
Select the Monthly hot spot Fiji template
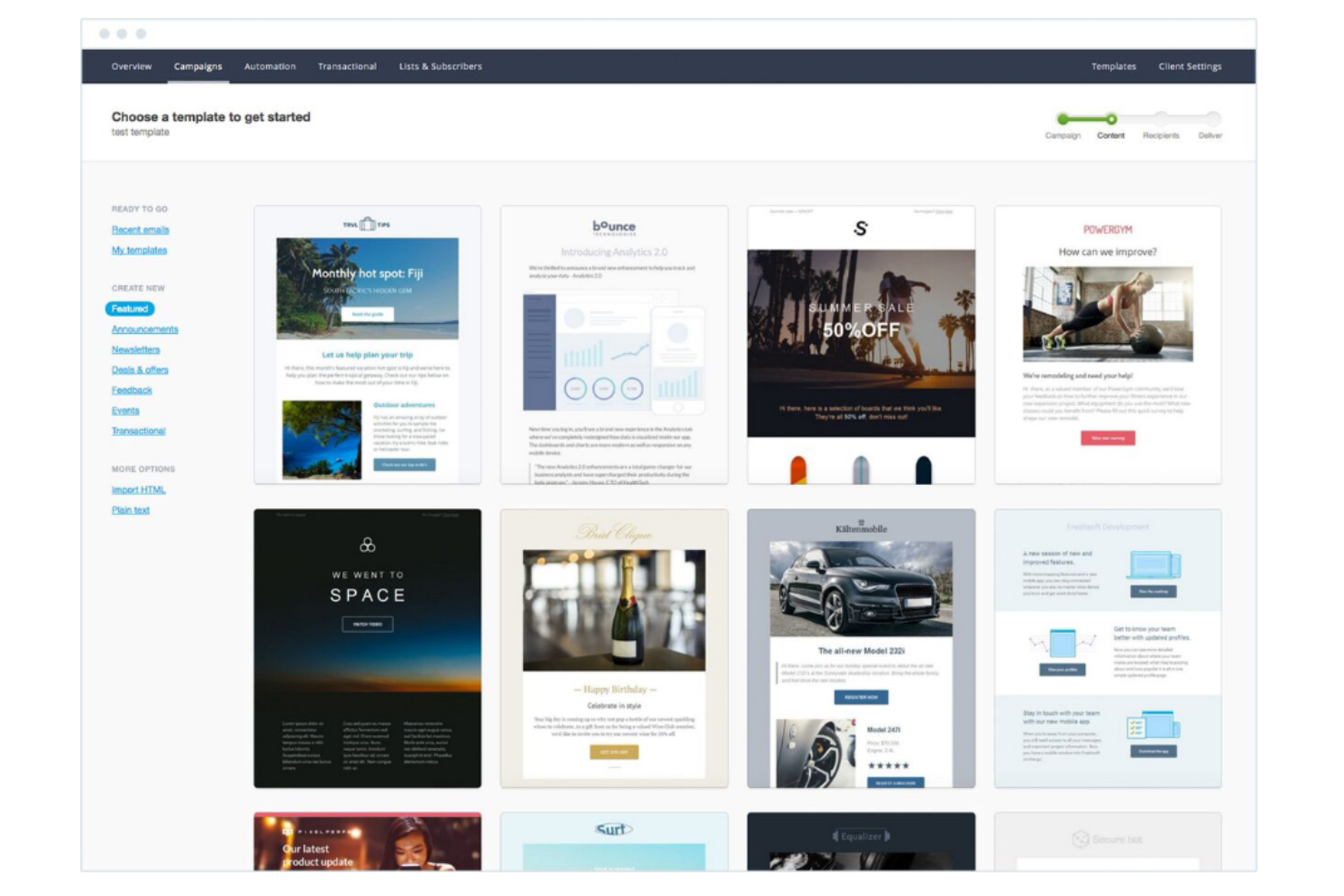[x=368, y=345]
